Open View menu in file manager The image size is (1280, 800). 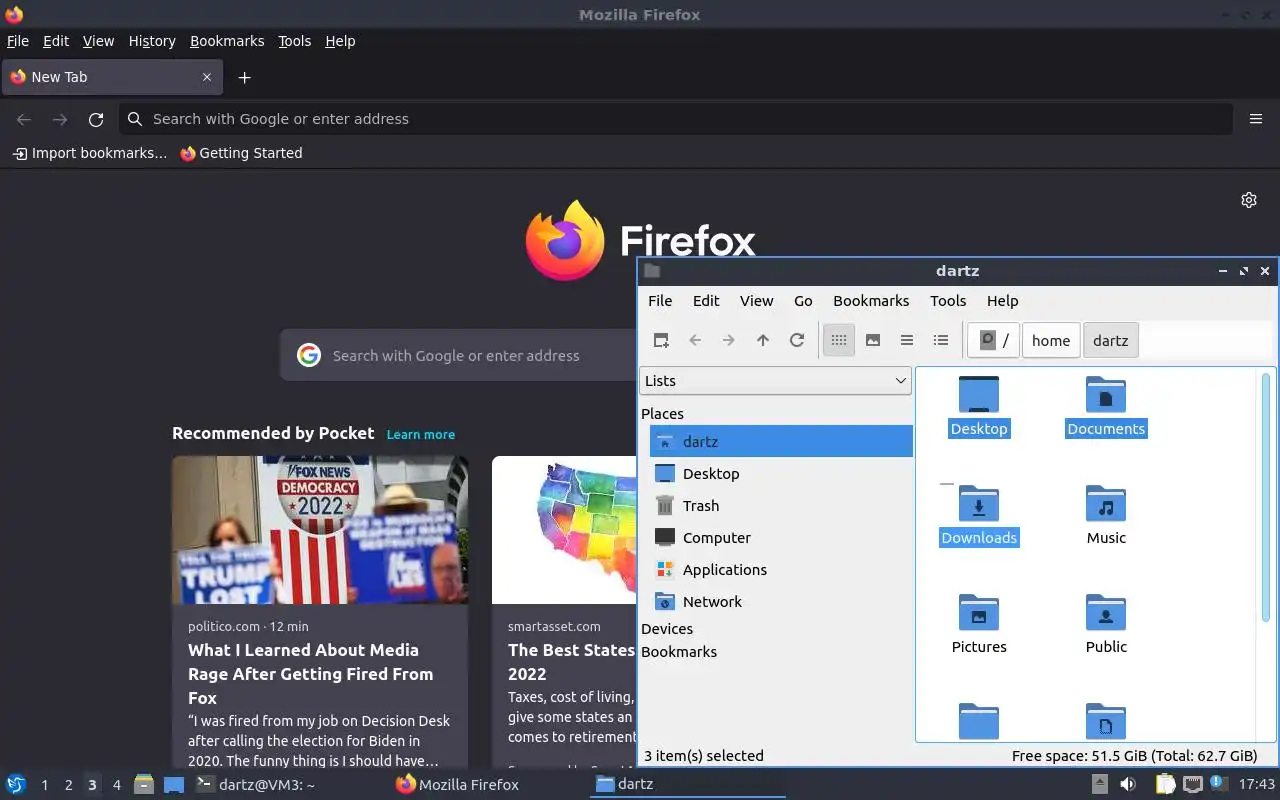757,300
